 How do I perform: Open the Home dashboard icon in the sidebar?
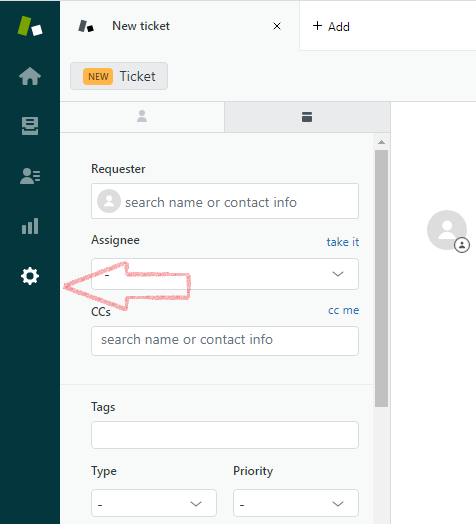coord(30,76)
